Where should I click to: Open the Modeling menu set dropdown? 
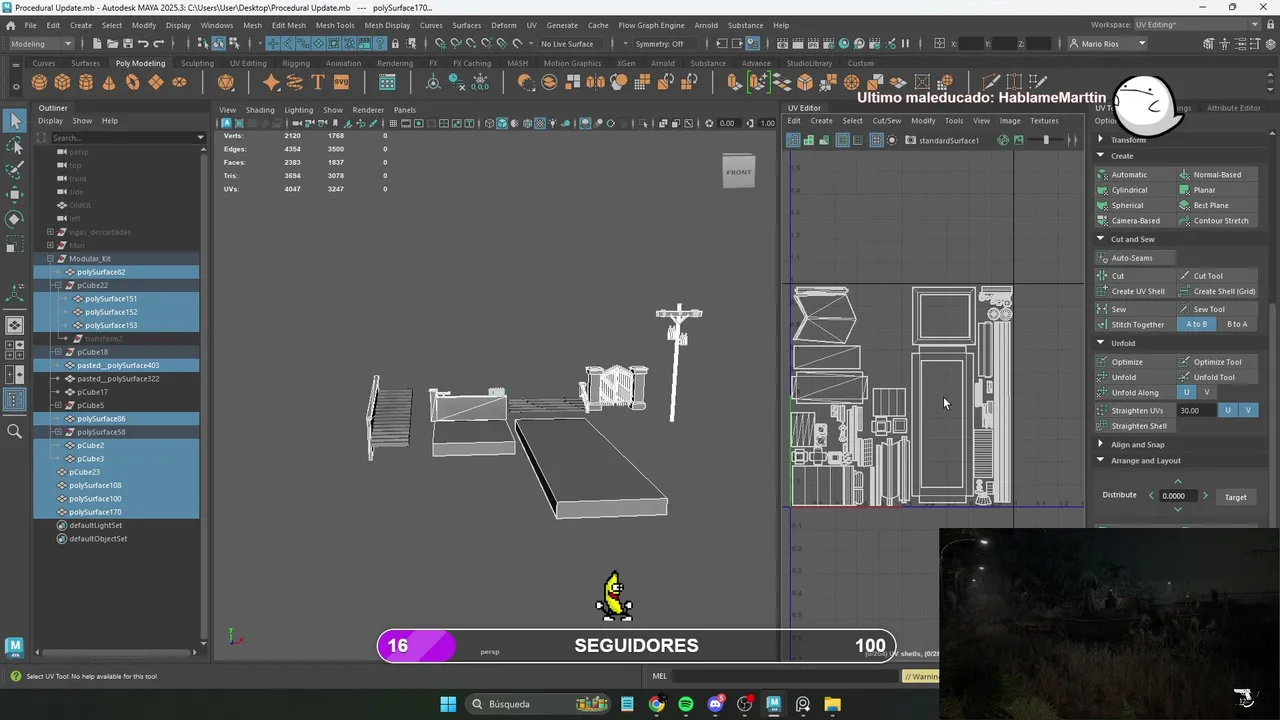(40, 43)
